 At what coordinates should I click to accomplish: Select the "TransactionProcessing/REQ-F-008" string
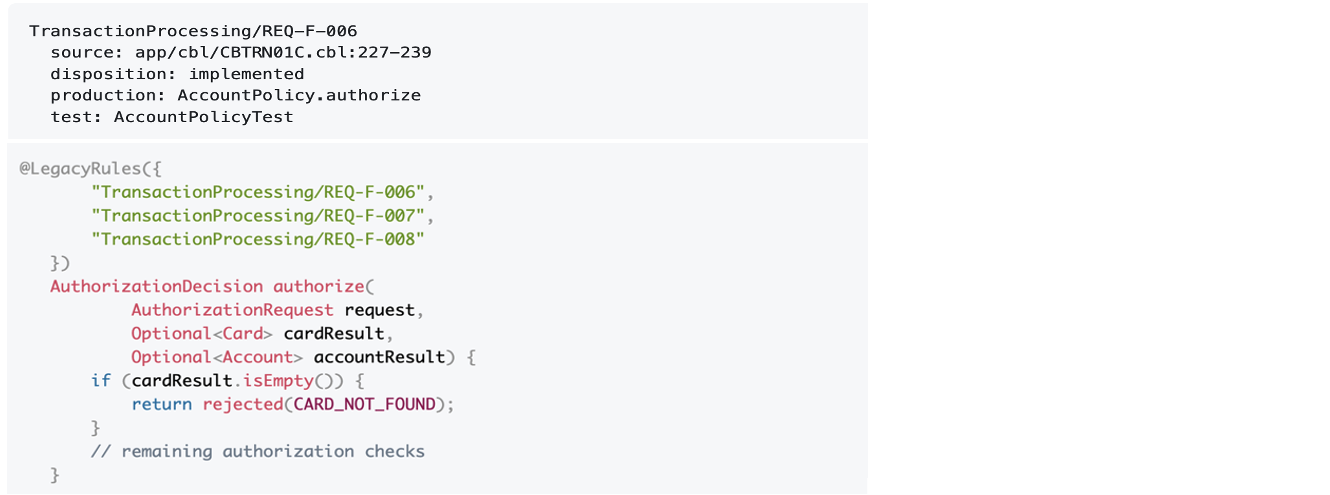(258, 239)
